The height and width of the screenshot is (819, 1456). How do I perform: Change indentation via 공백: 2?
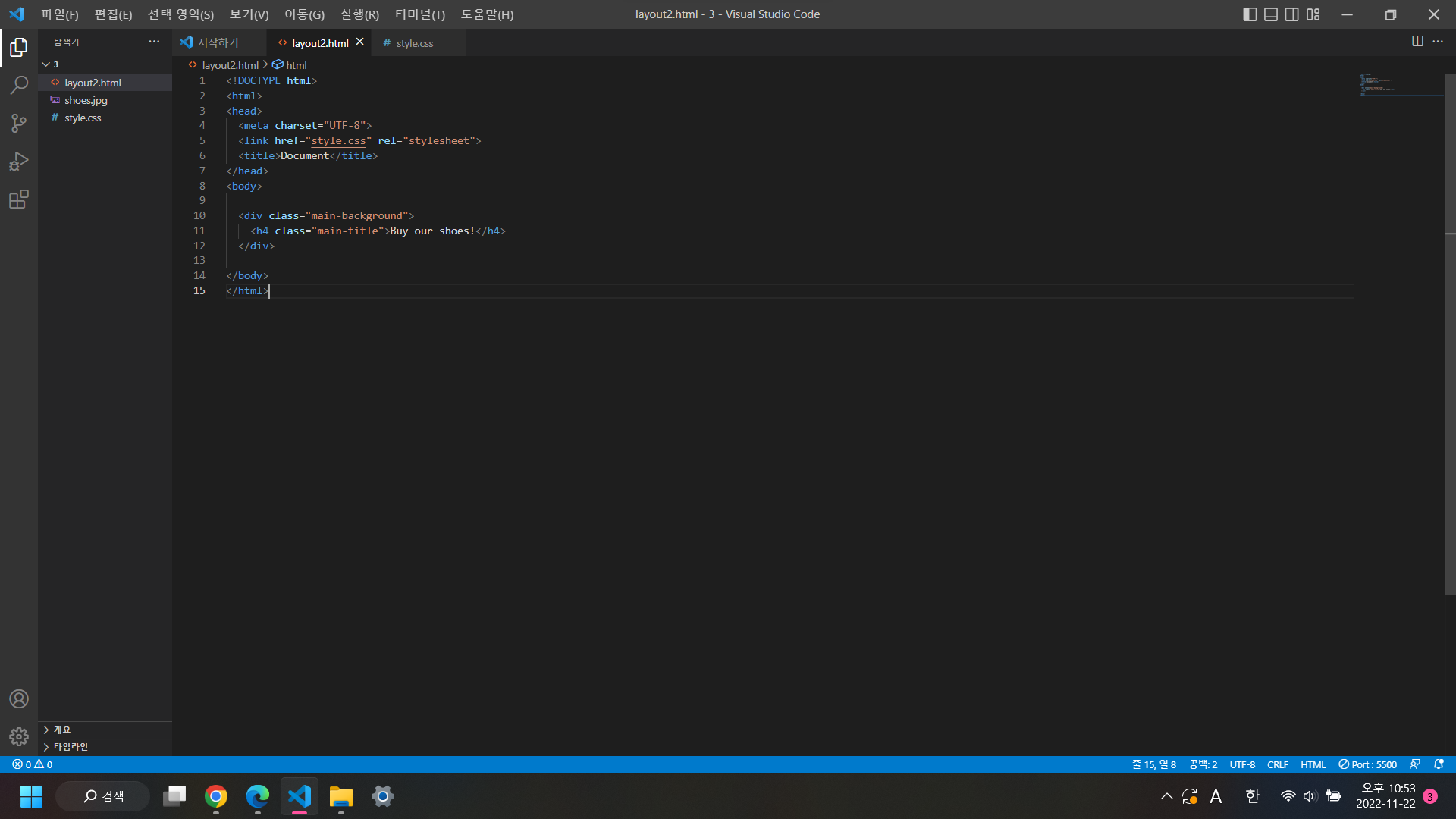1203,764
